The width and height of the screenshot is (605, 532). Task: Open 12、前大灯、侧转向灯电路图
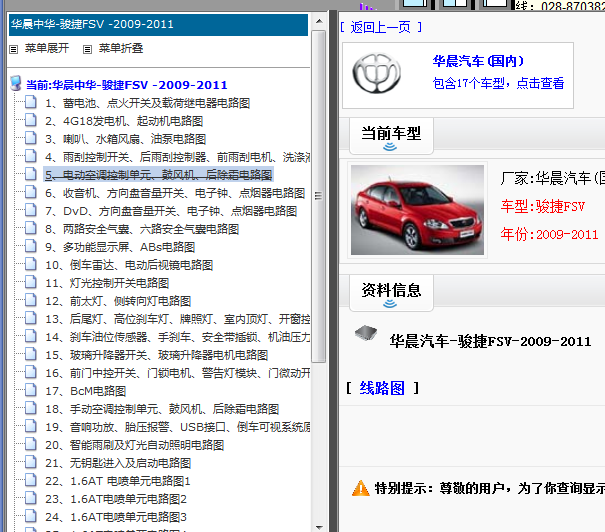click(118, 301)
